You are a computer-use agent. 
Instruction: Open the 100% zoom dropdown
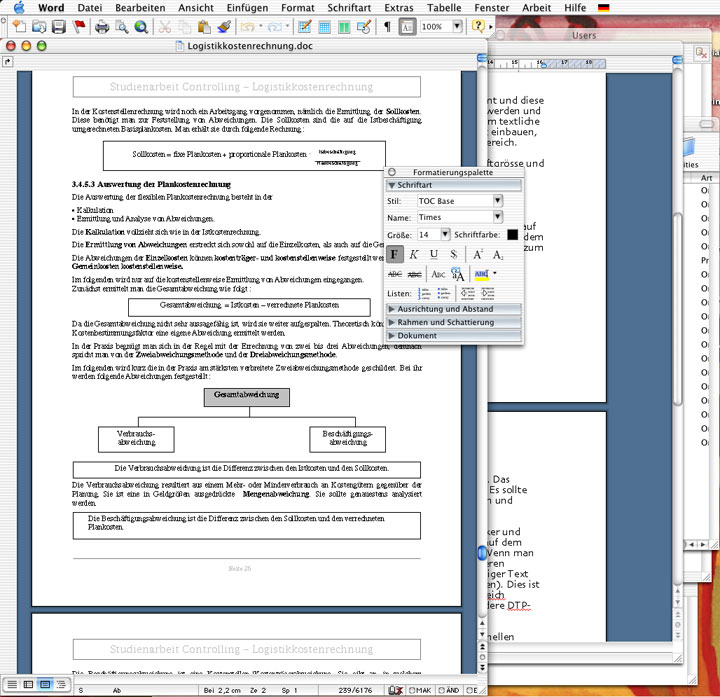click(457, 26)
